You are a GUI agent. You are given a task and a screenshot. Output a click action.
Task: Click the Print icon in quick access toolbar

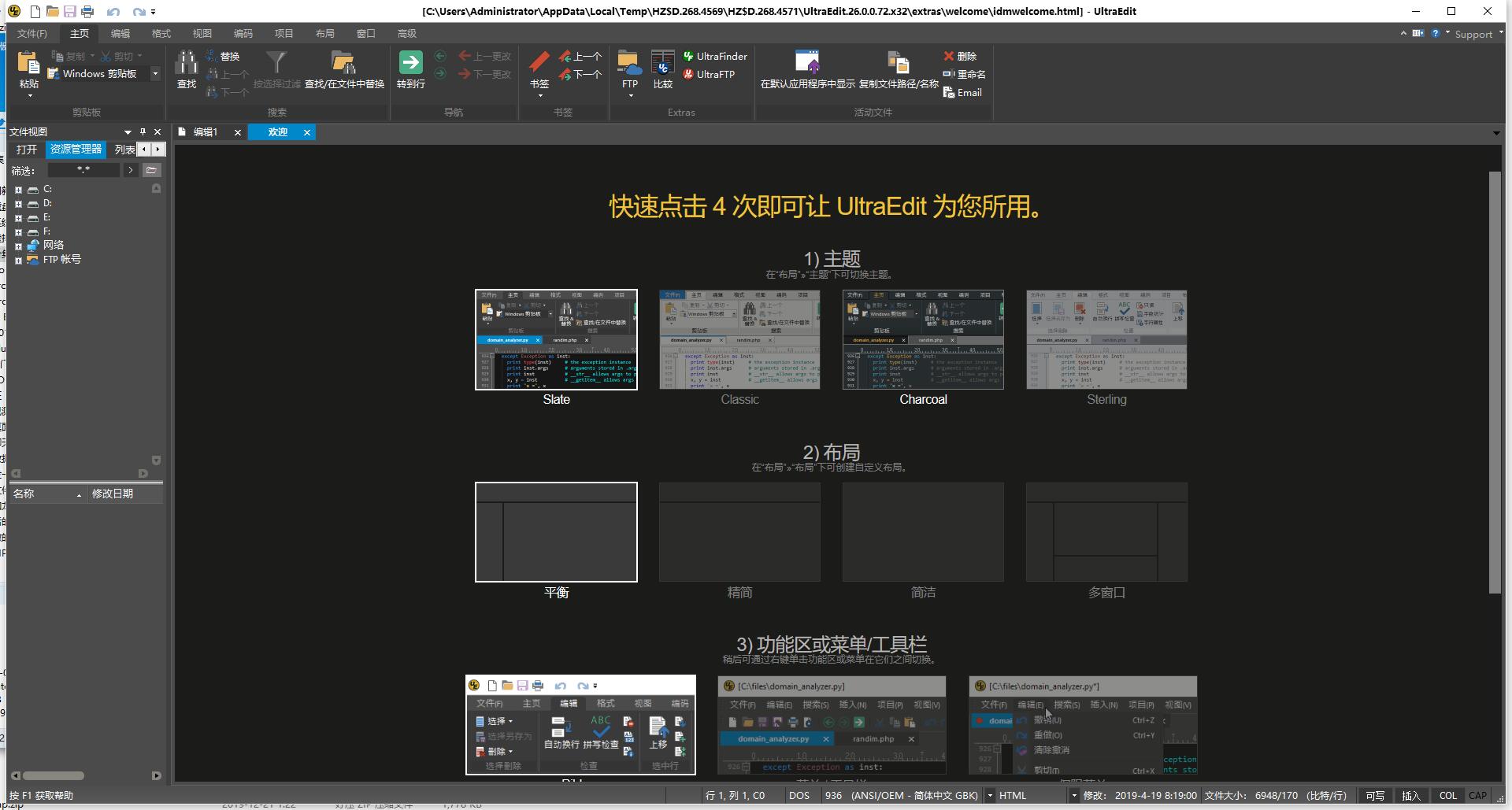[87, 11]
